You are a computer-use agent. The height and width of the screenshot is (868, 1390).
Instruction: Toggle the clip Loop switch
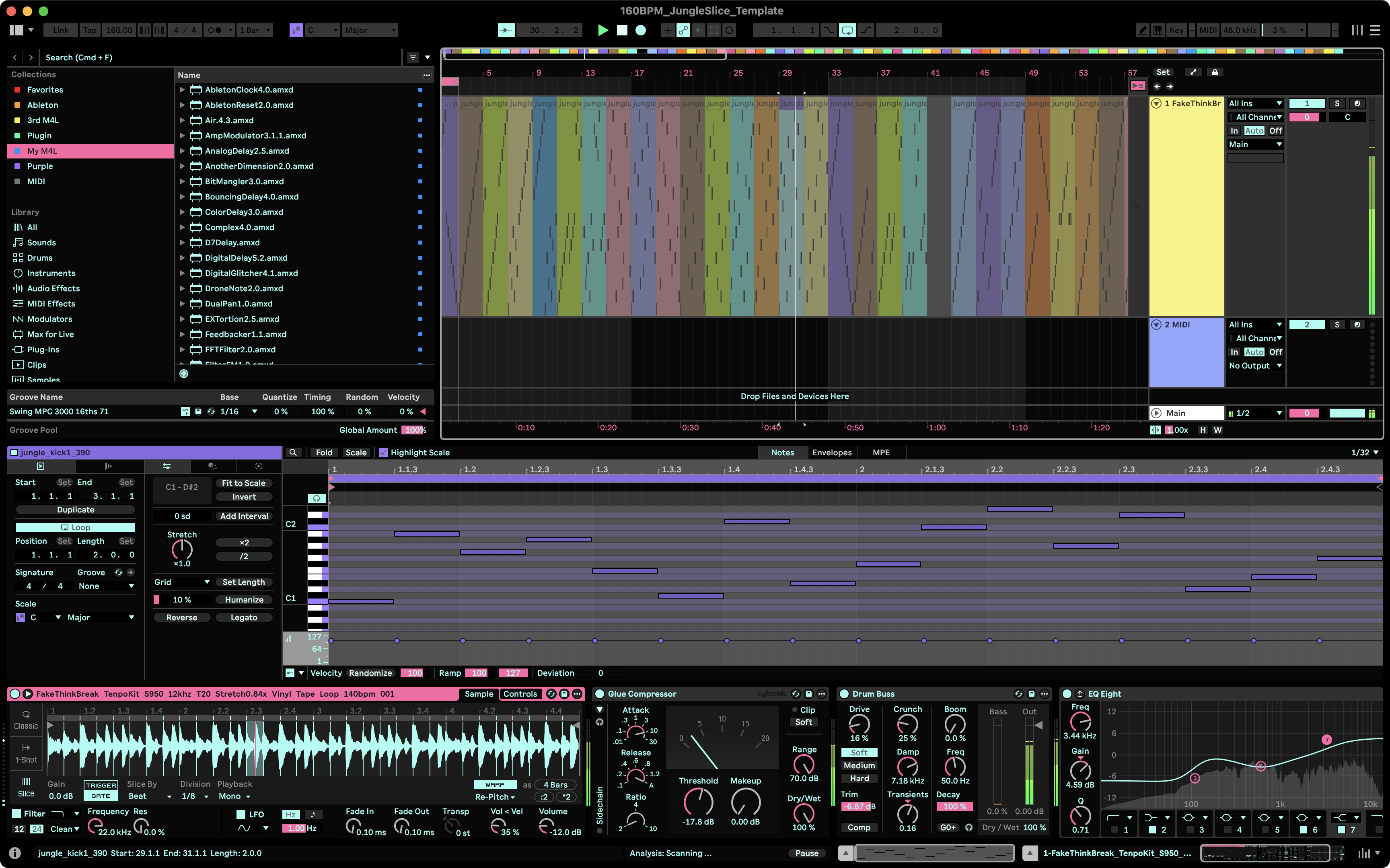coord(75,527)
